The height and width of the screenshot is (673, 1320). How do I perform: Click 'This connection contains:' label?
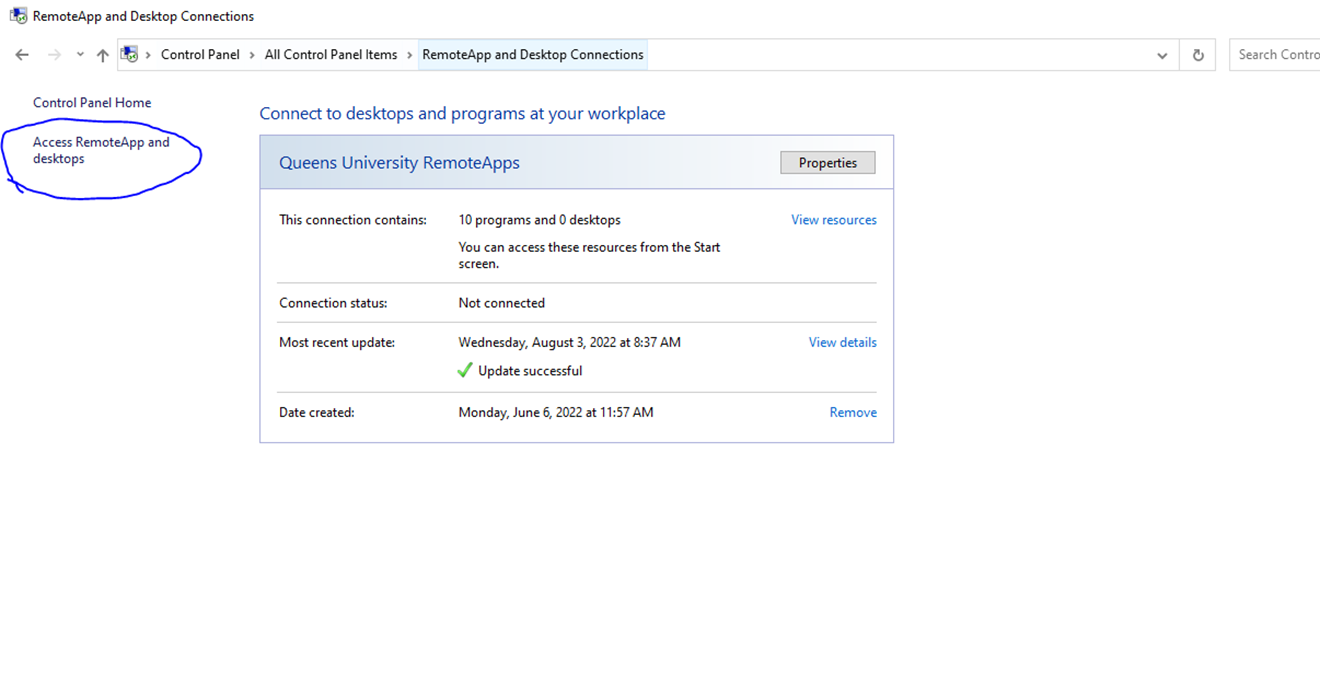353,220
